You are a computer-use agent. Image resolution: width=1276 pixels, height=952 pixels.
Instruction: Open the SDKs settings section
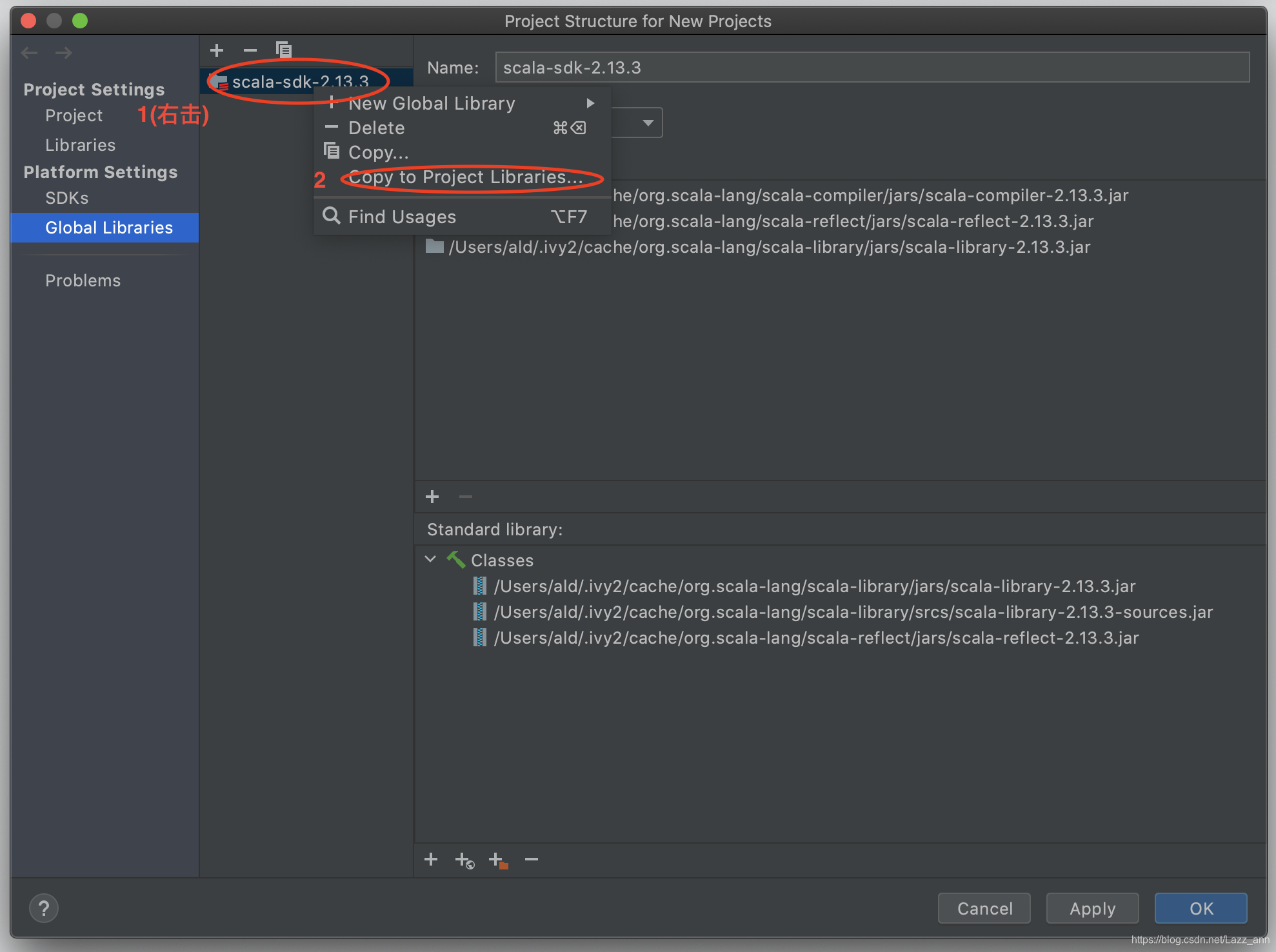tap(66, 198)
